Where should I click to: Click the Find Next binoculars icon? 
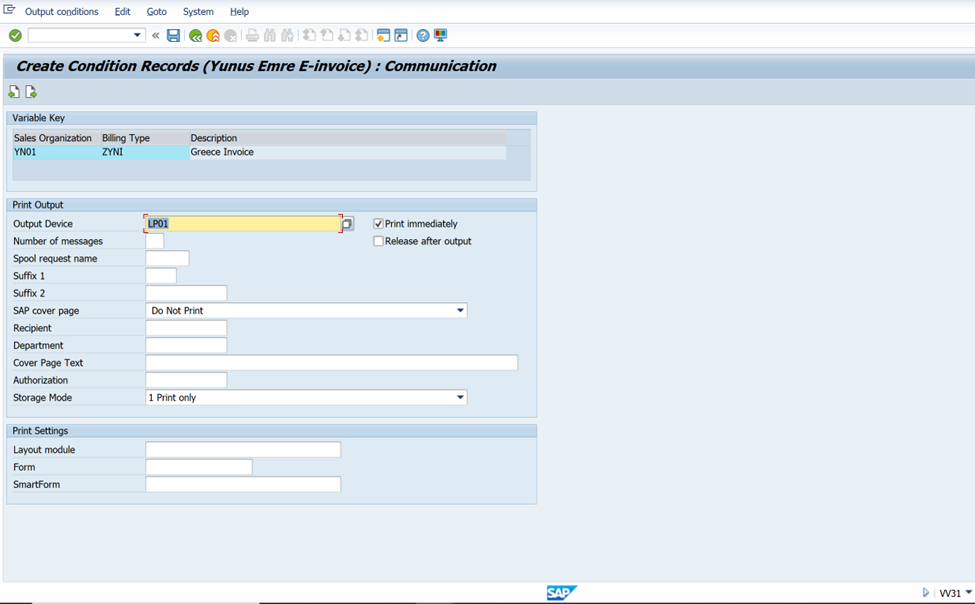[287, 35]
